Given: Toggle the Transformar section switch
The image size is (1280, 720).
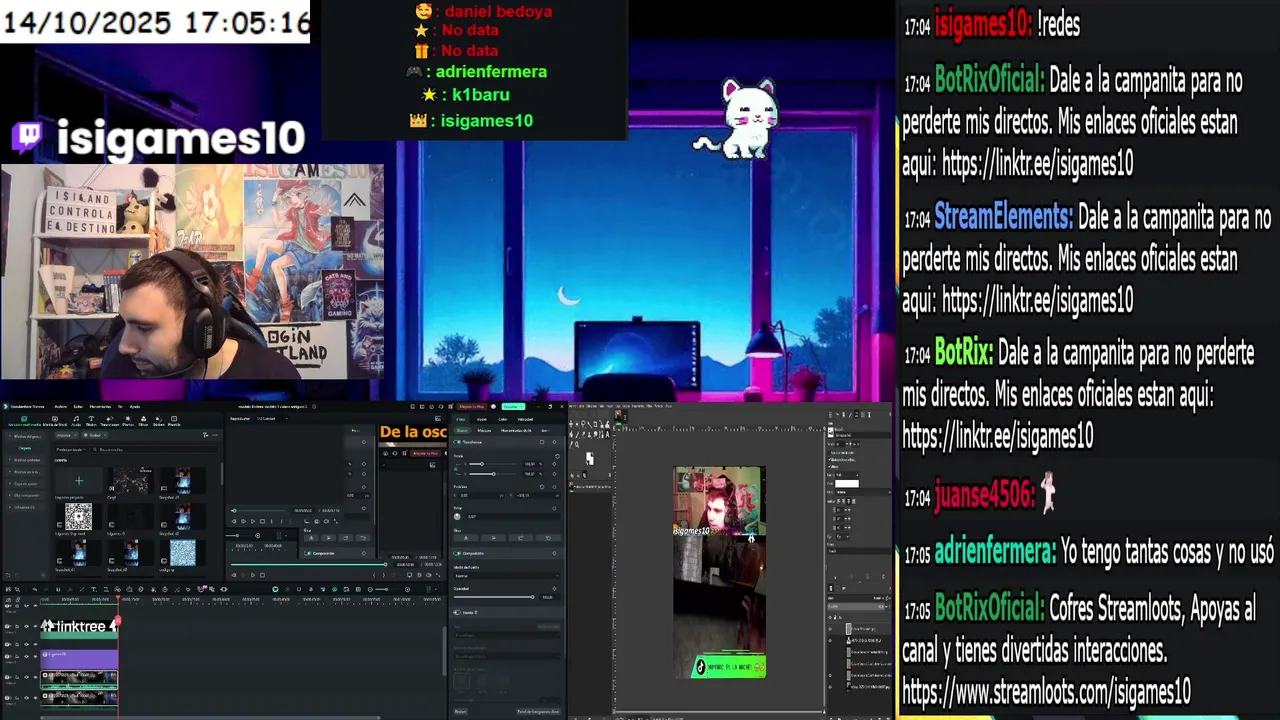Looking at the screenshot, I should 457,442.
